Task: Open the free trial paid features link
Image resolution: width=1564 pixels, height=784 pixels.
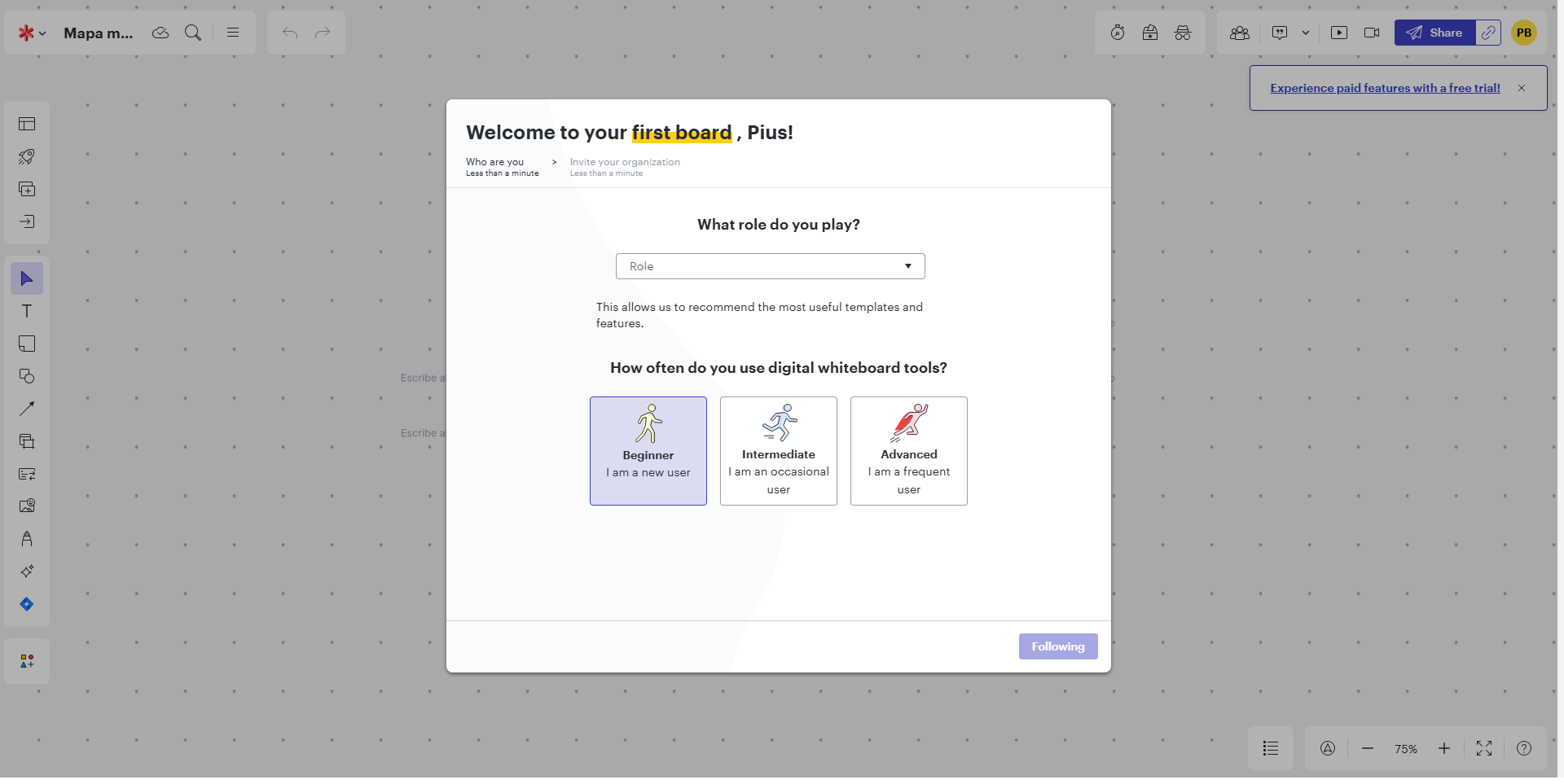Action: coord(1385,88)
